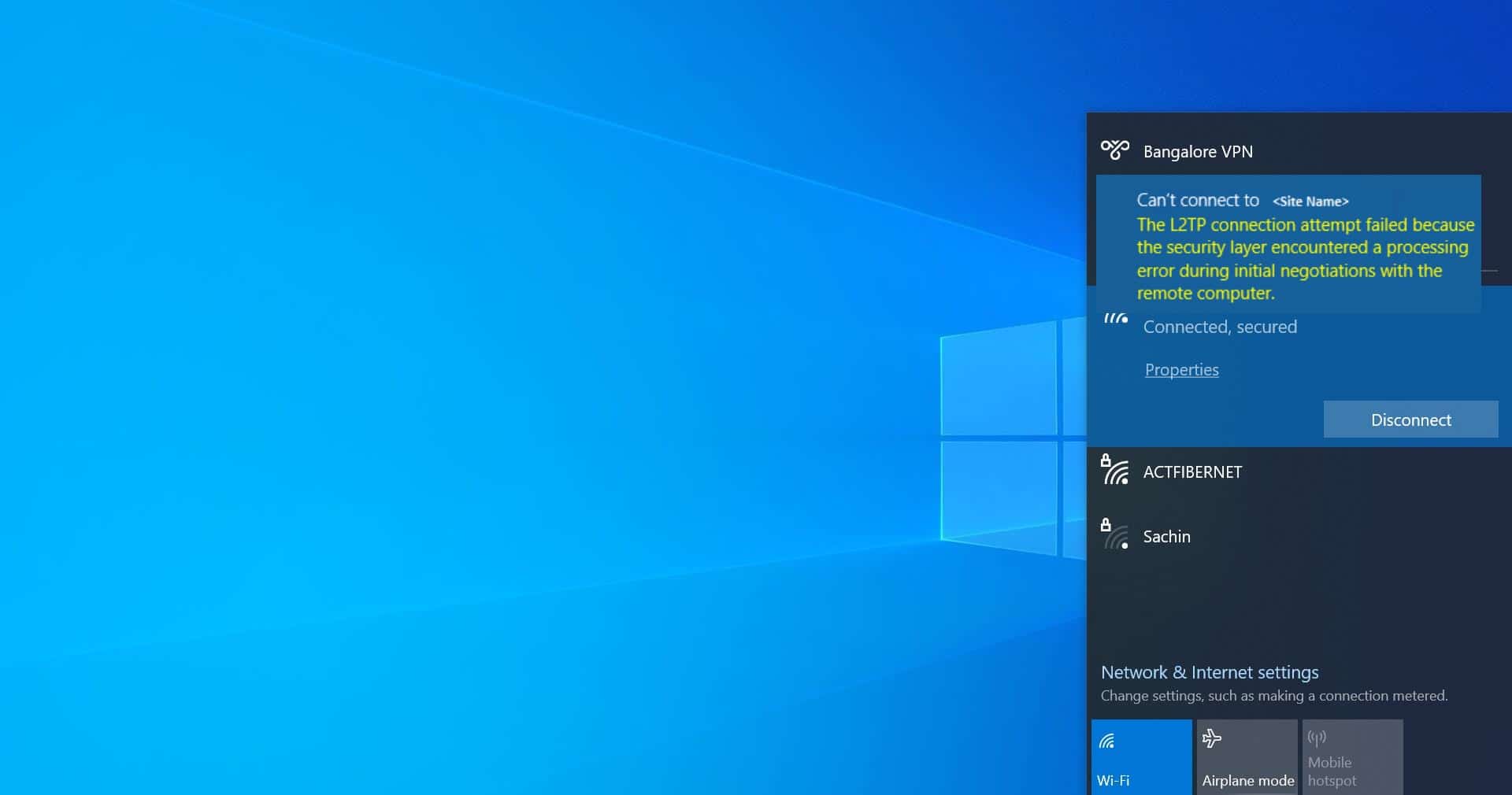
Task: Click the "Change settings" description text
Action: coord(1273,696)
